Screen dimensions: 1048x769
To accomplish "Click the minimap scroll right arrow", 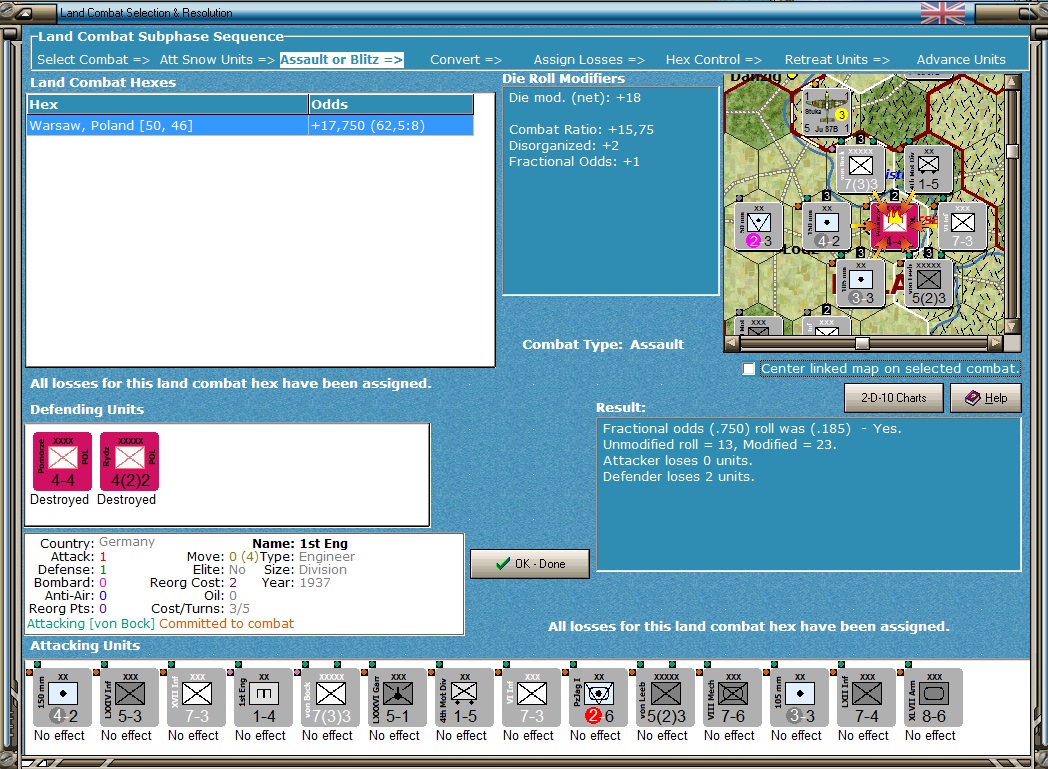I will point(996,343).
